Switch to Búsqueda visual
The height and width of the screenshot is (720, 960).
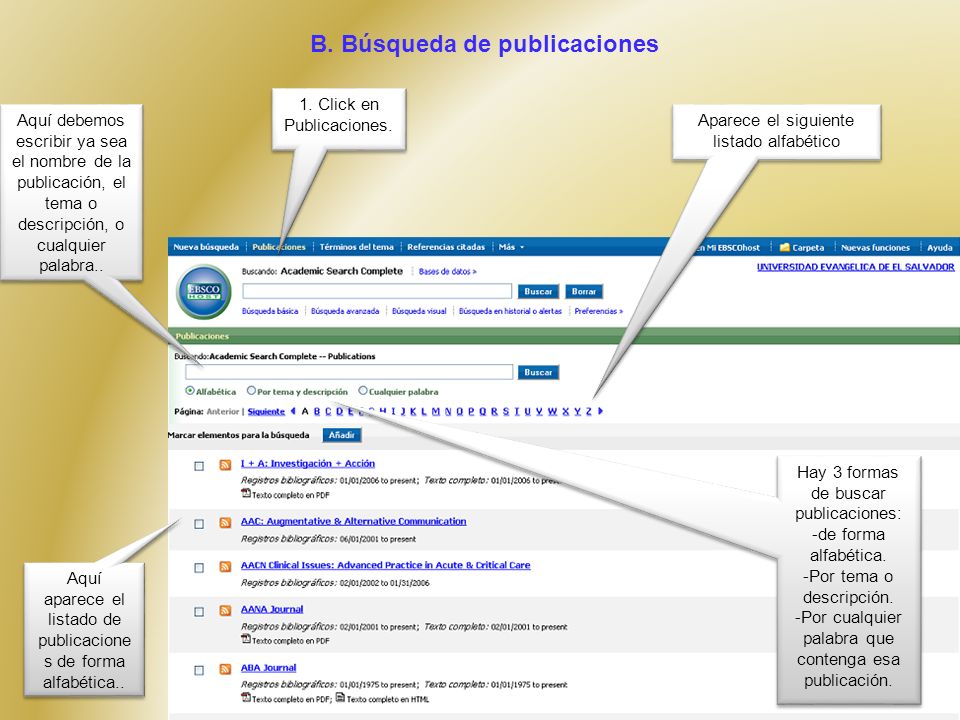tap(419, 311)
